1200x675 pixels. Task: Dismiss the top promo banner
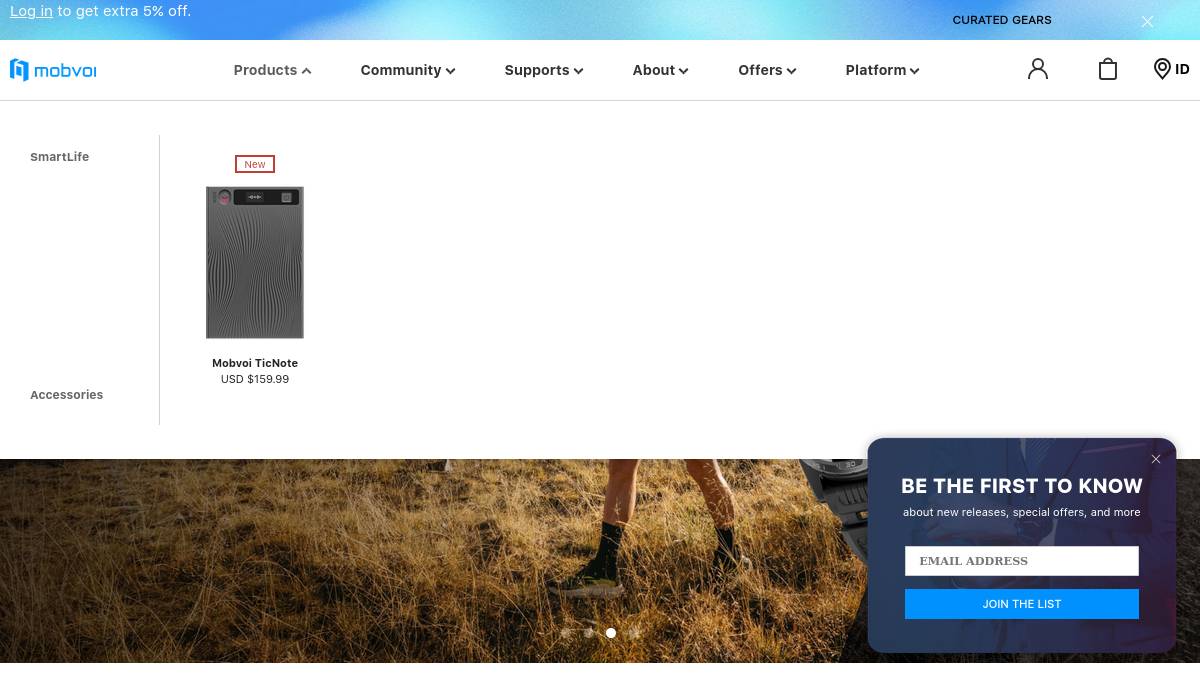(x=1148, y=21)
